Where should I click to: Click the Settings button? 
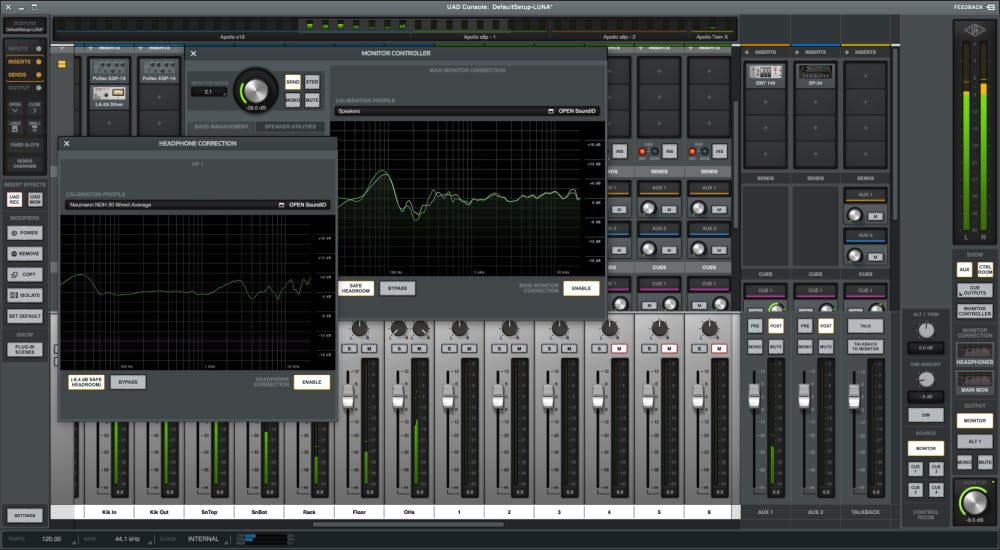[x=25, y=515]
